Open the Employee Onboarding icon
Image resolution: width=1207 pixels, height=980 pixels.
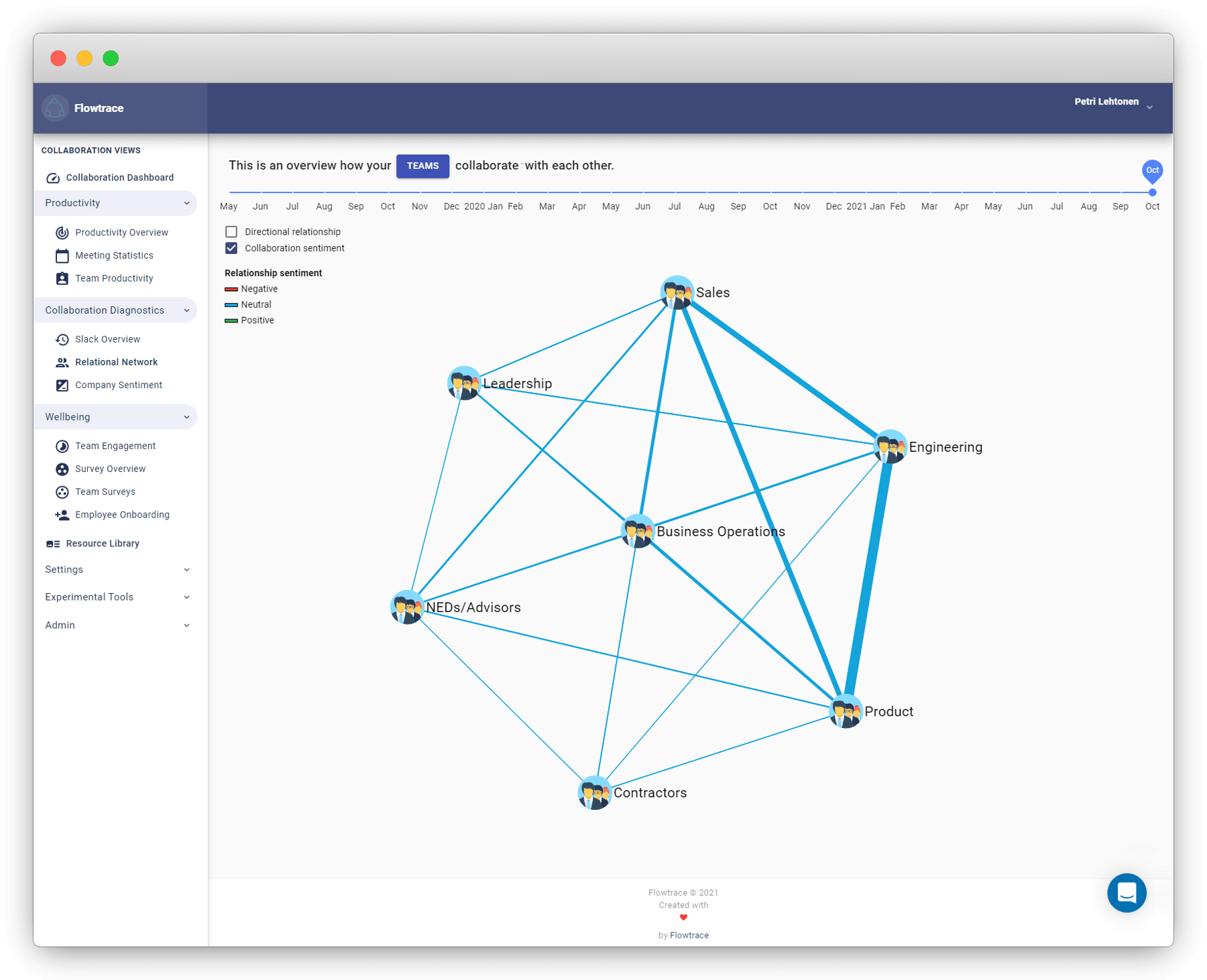click(x=62, y=515)
